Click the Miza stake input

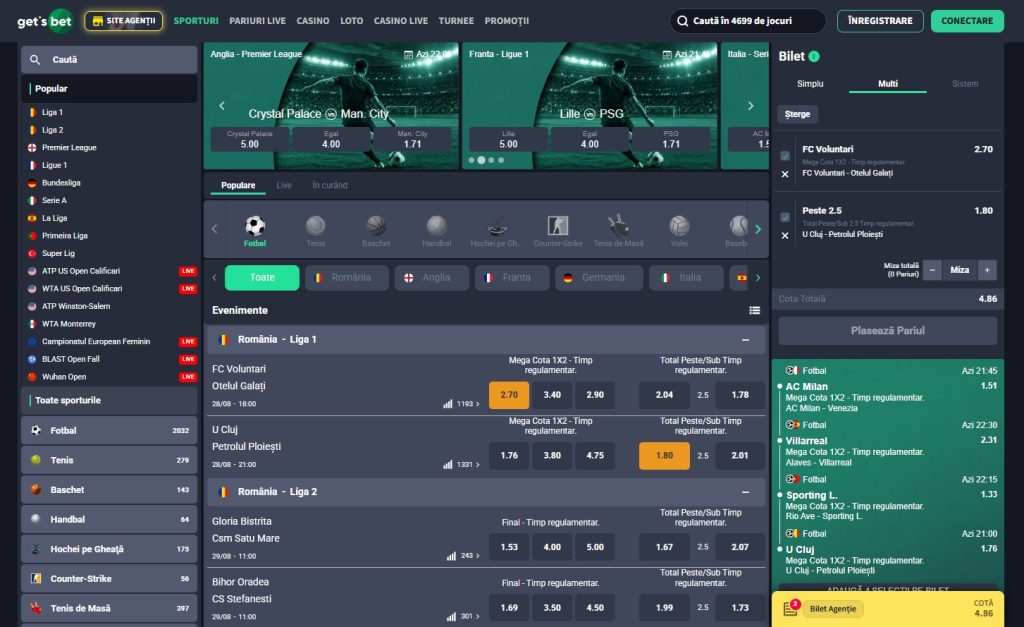coord(959,270)
